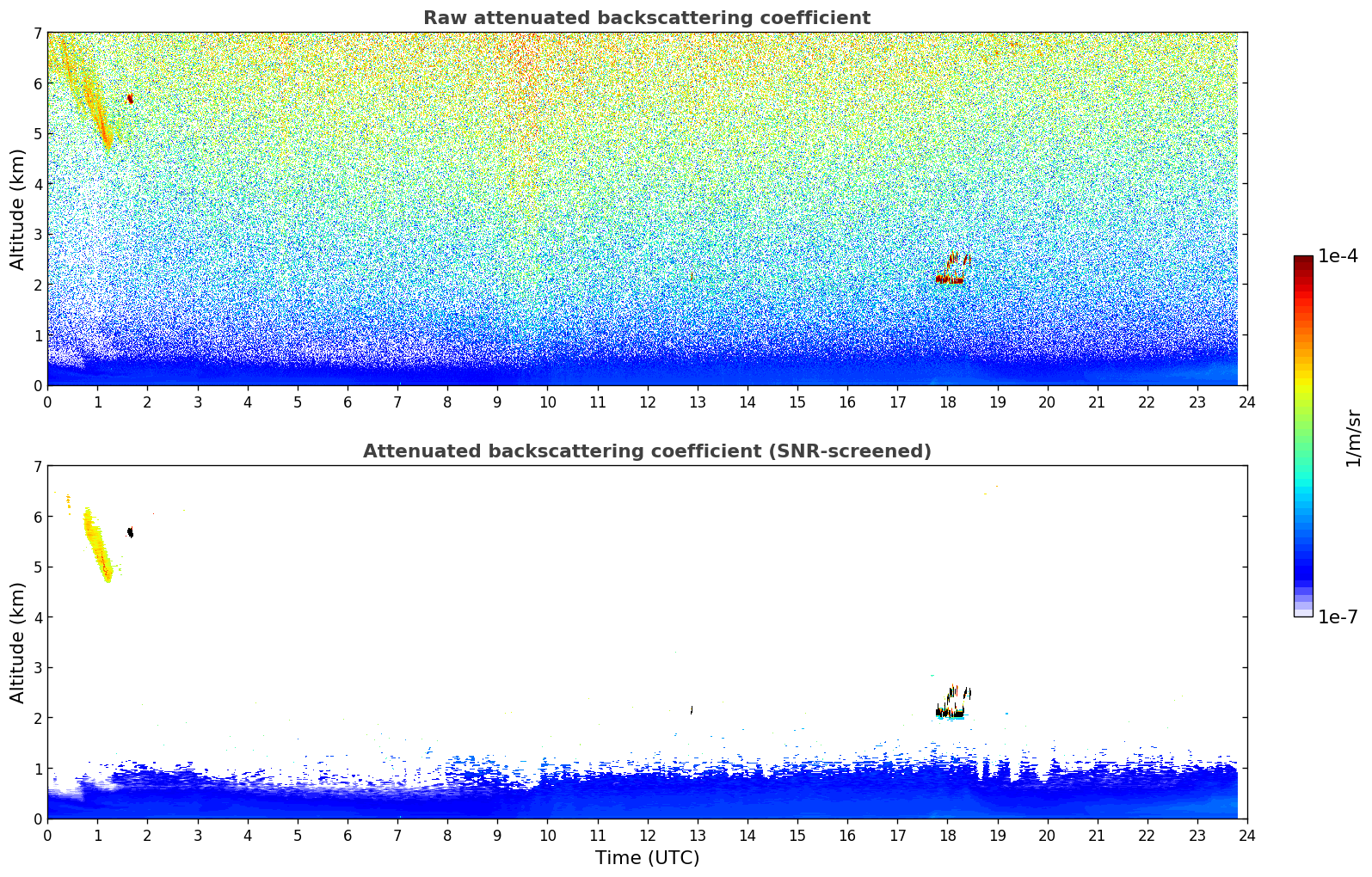Click the small black spot near 1.6 UTC in bottom plot
The height and width of the screenshot is (877, 1372).
point(130,532)
